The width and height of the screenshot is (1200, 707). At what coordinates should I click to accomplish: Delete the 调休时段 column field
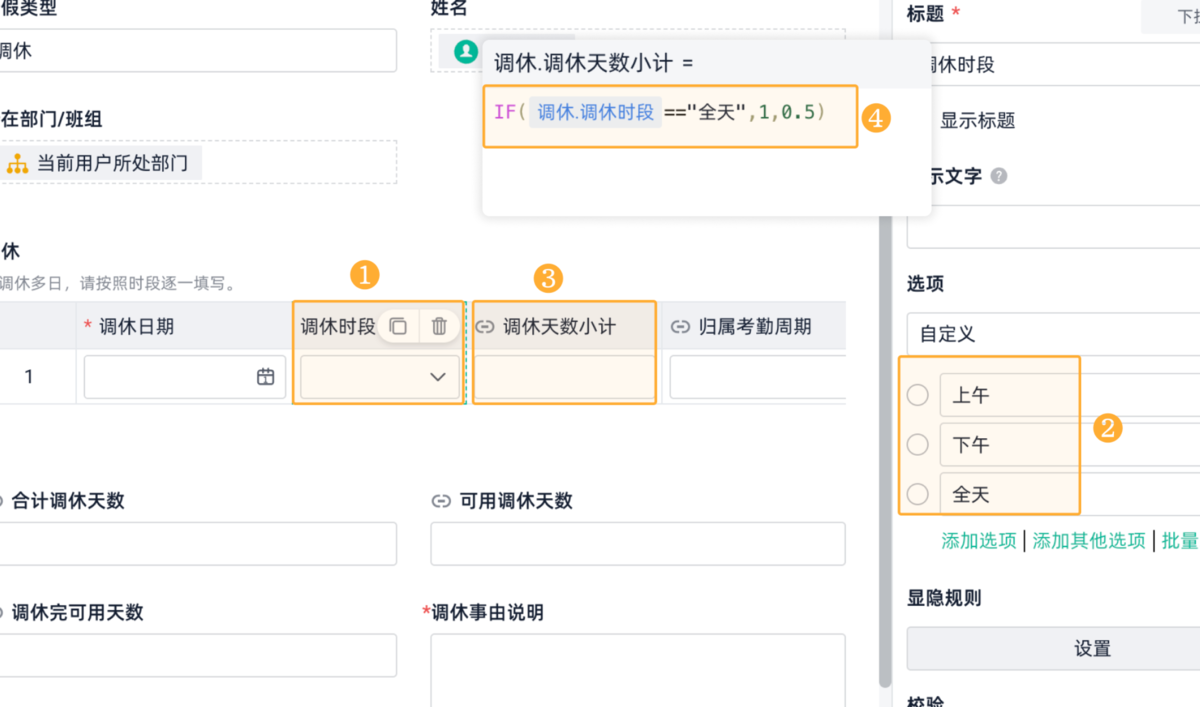pos(439,326)
